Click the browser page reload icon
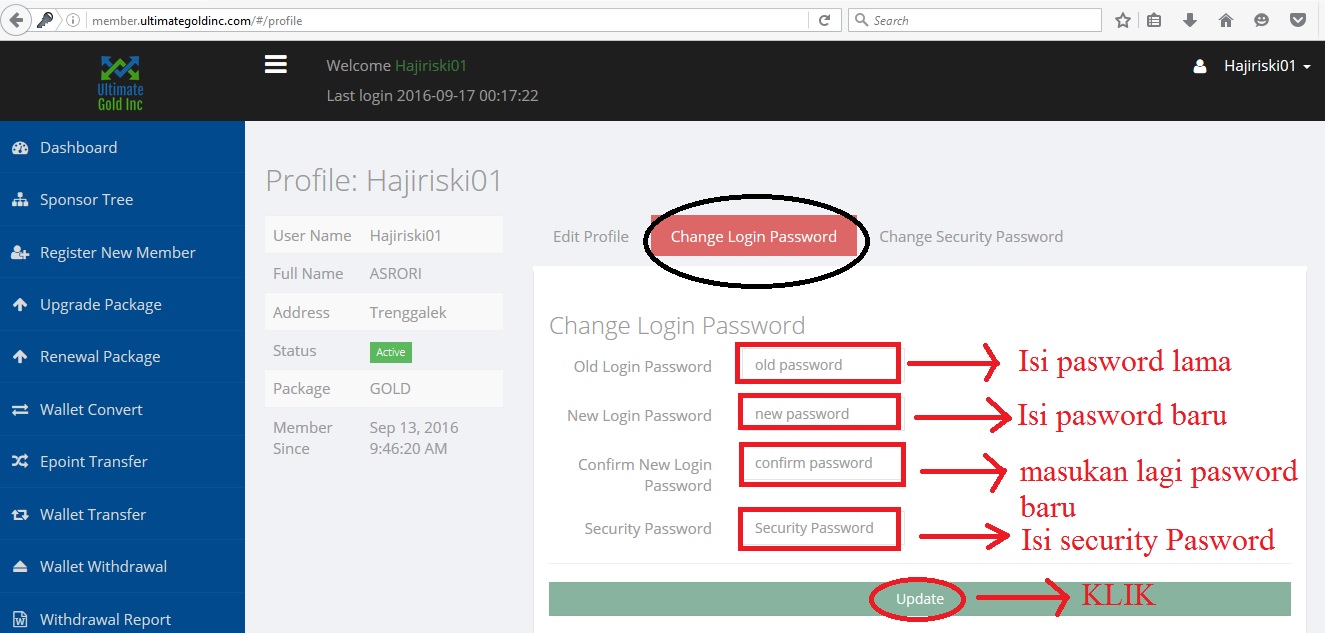The image size is (1325, 633). coord(824,19)
